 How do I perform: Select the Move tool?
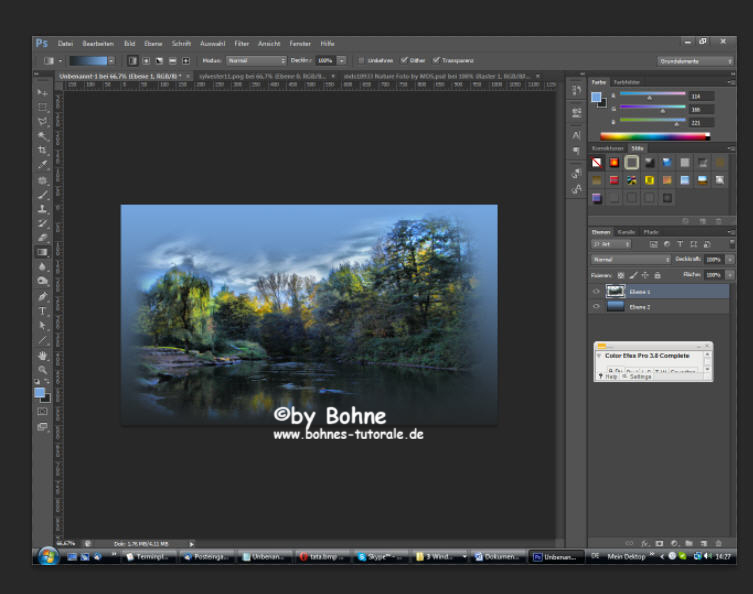43,93
